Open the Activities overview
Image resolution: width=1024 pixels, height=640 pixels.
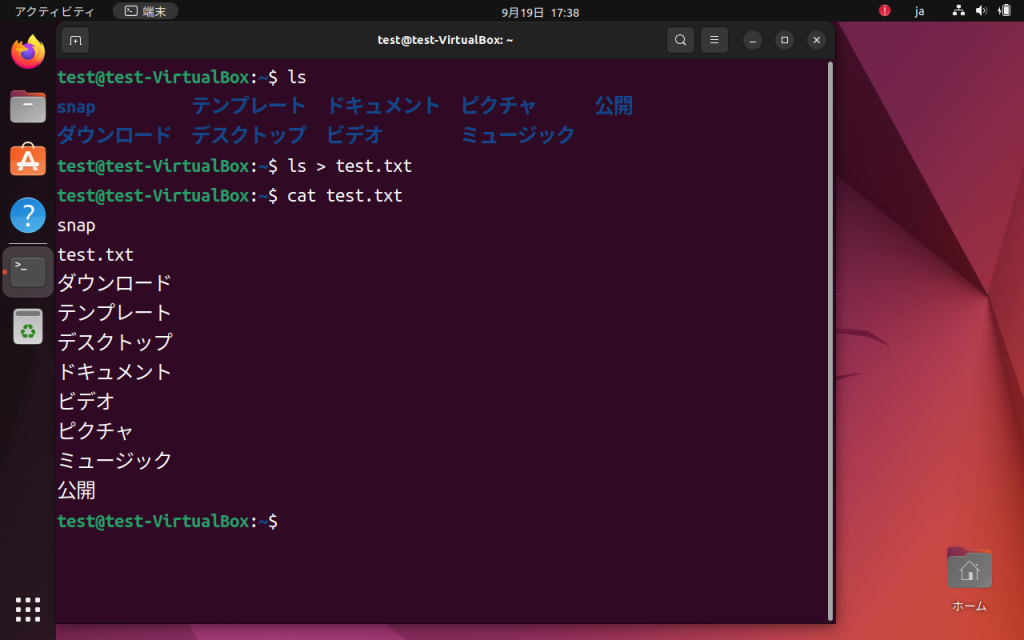pos(55,12)
